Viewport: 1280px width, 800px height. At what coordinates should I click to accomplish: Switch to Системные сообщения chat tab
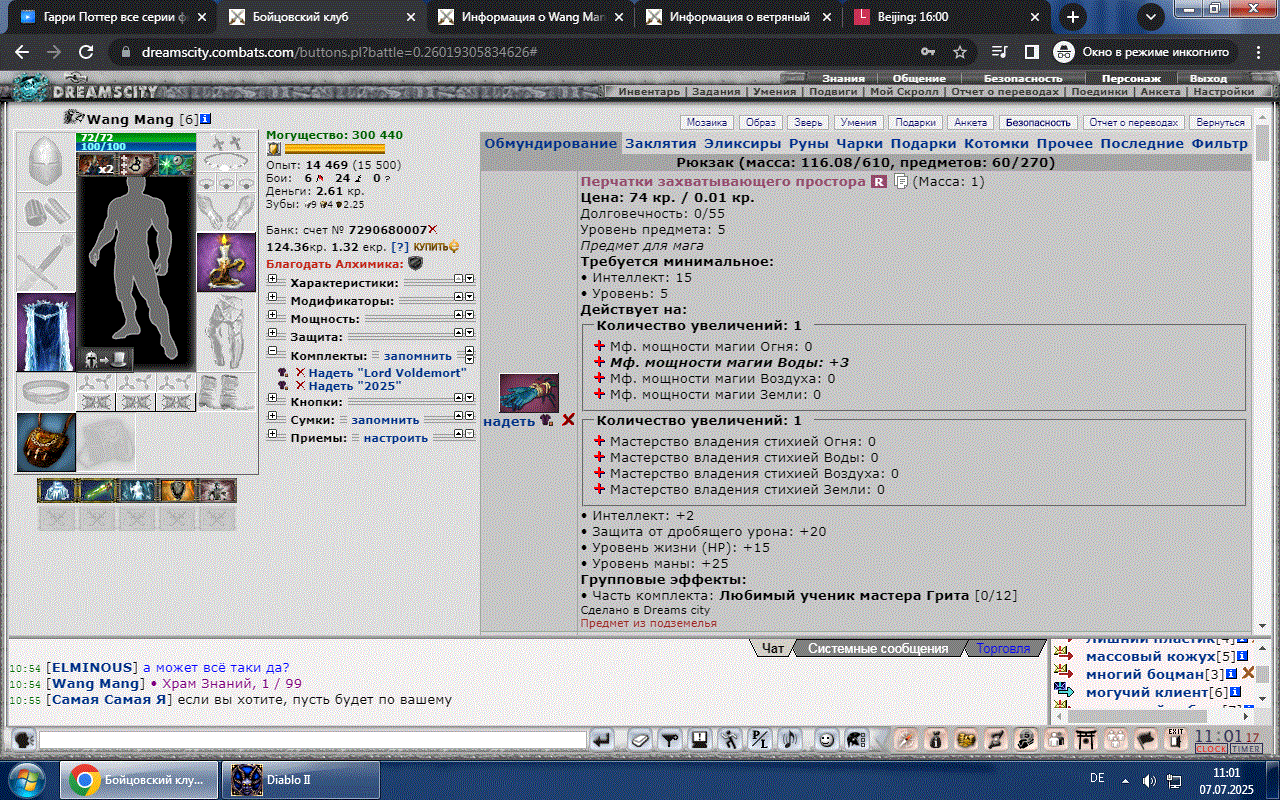click(x=878, y=648)
